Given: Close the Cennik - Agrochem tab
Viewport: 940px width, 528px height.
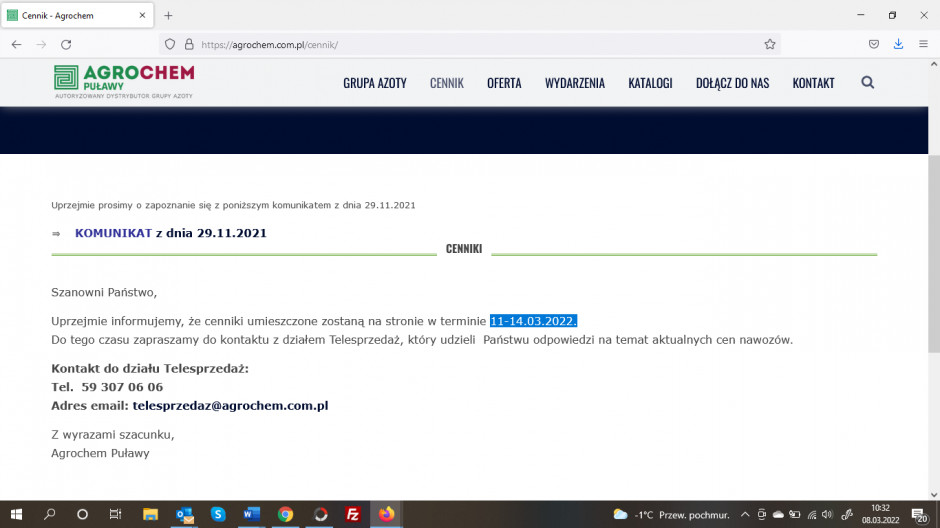Looking at the screenshot, I should point(142,16).
